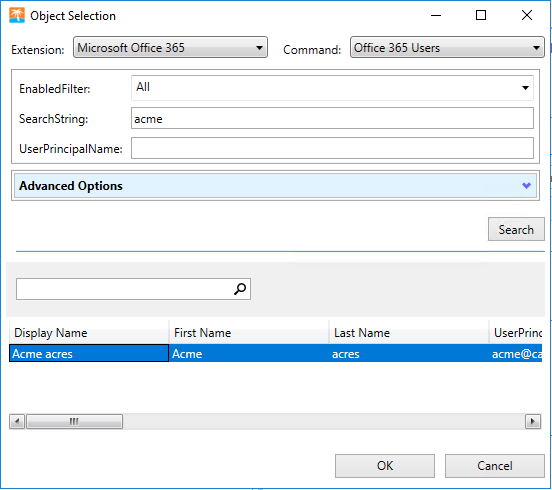
Task: Sort by the Last Name column header
Action: tap(409, 333)
